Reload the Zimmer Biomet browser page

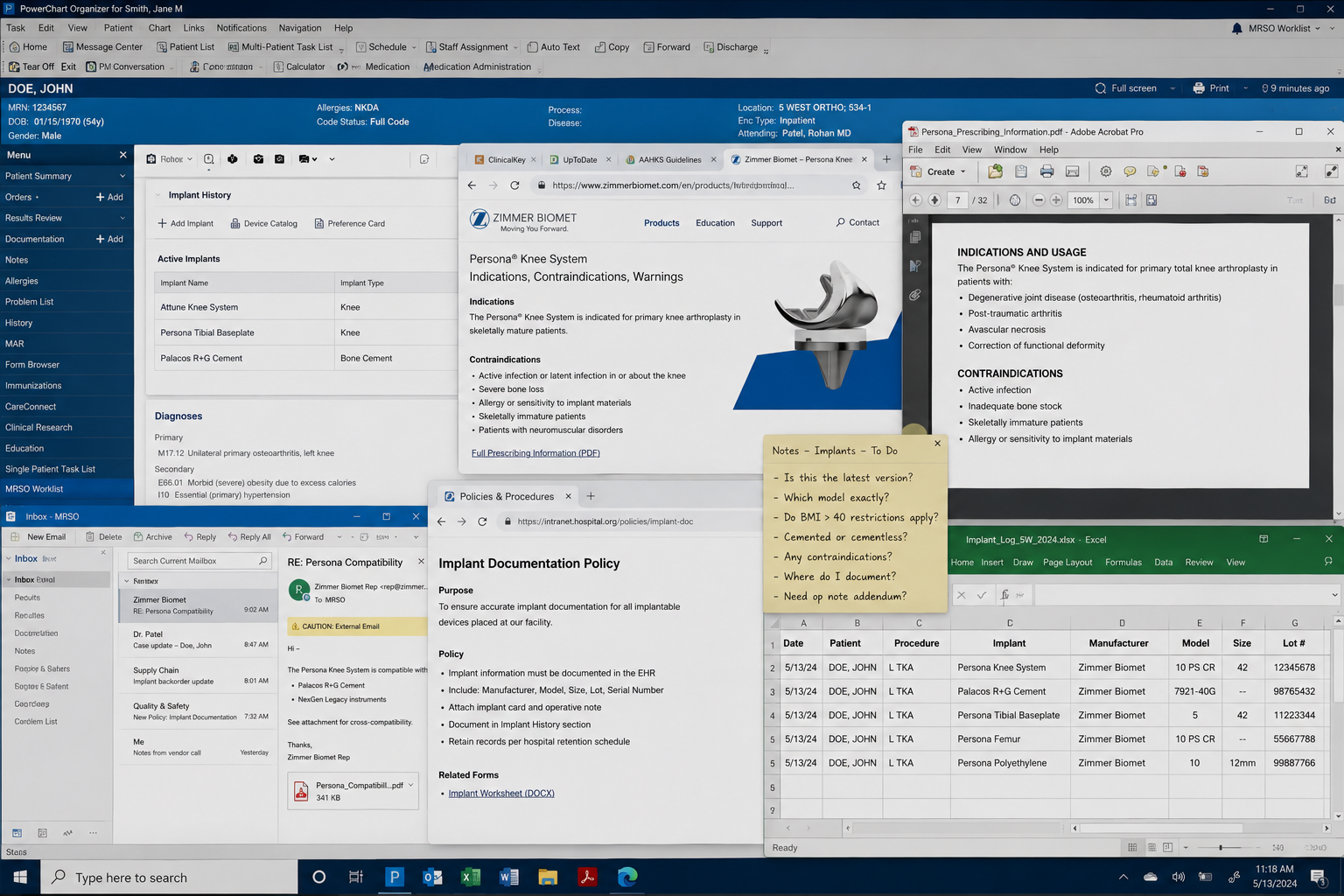[x=514, y=185]
